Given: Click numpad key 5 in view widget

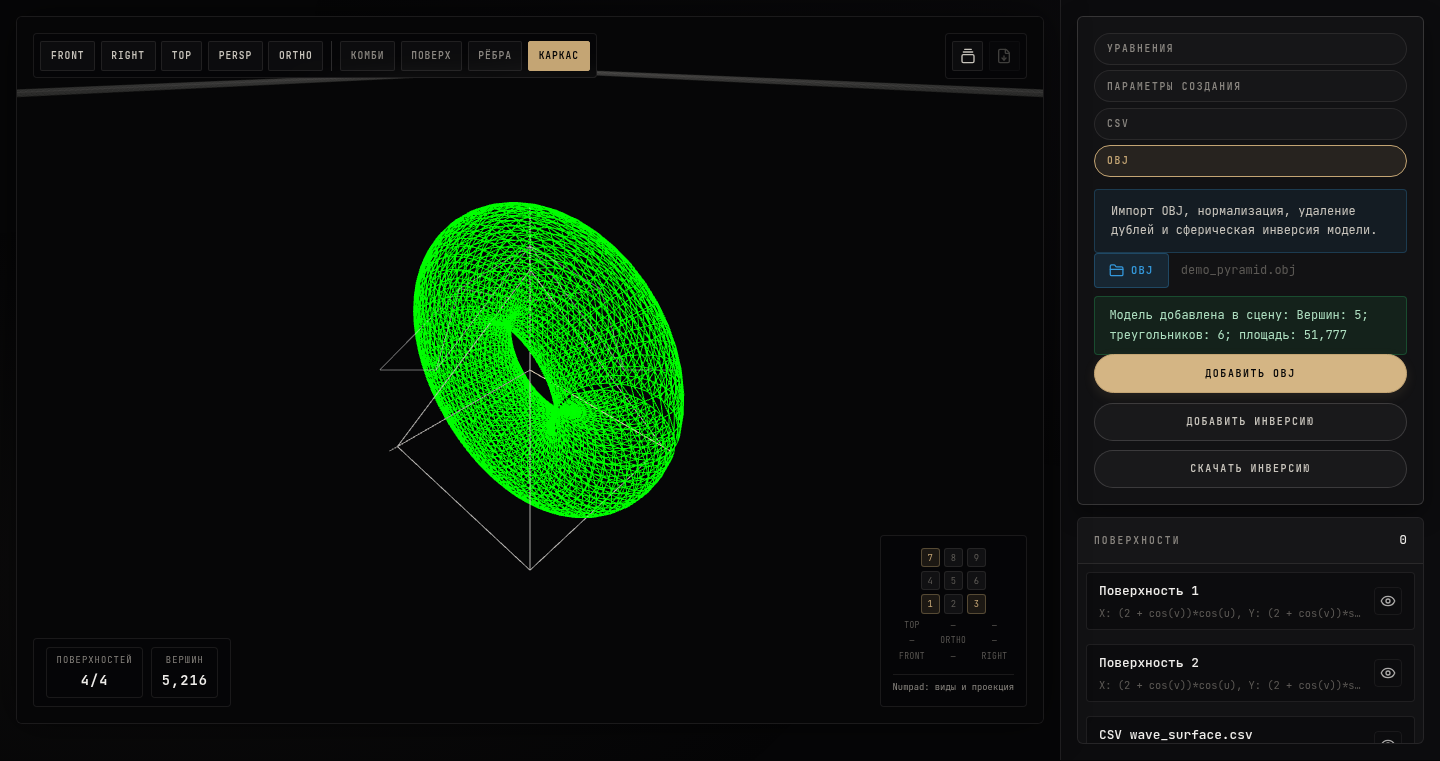Looking at the screenshot, I should coord(953,581).
